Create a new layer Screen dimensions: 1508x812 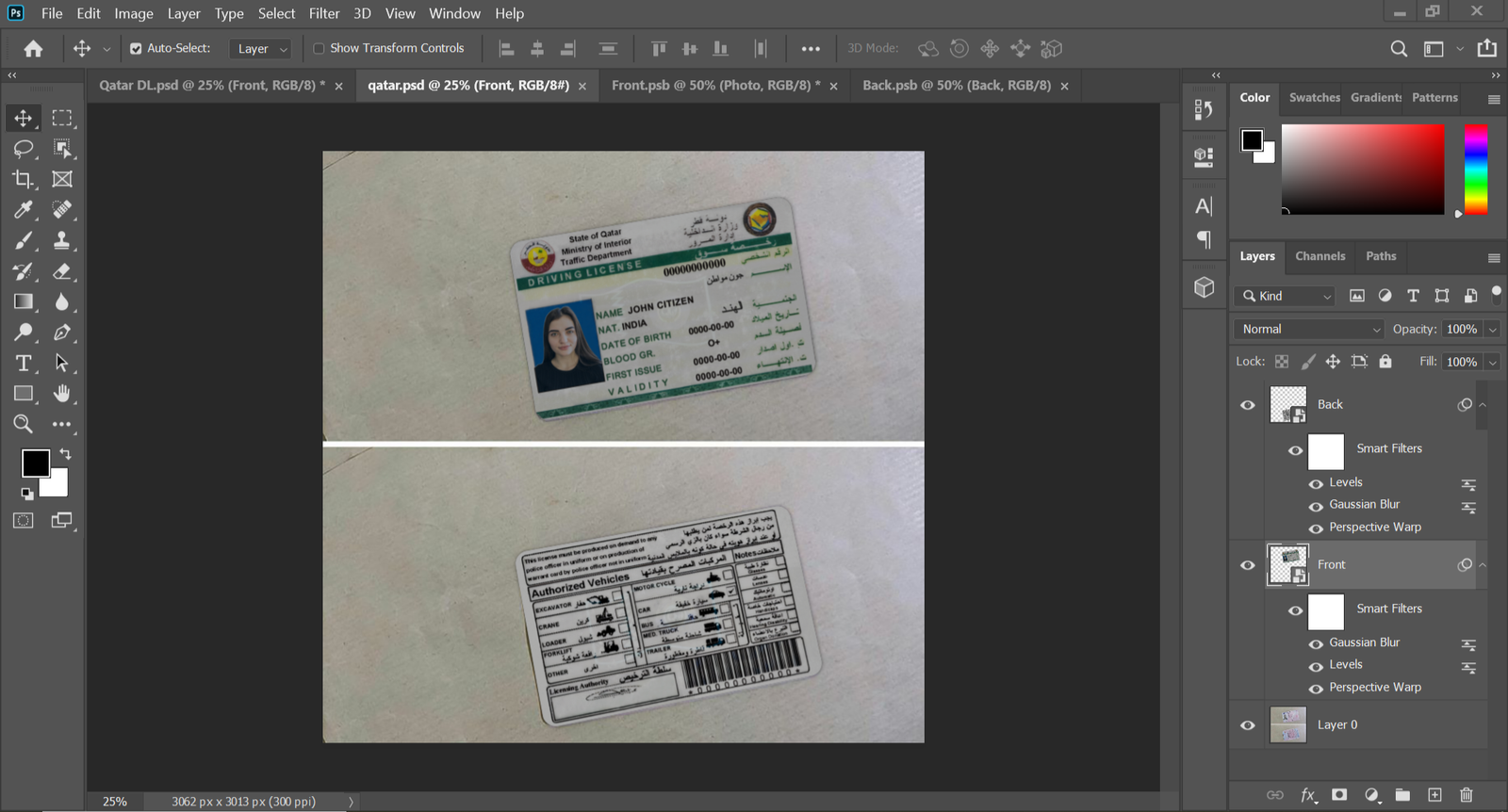pyautogui.click(x=1434, y=795)
